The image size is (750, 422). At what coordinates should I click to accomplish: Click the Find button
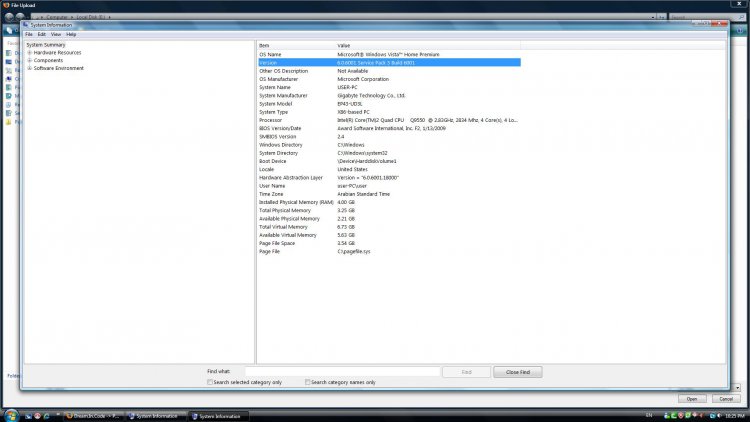466,372
